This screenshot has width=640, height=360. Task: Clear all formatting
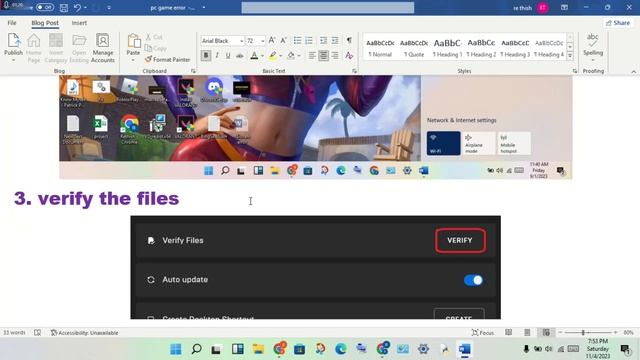pyautogui.click(x=349, y=56)
